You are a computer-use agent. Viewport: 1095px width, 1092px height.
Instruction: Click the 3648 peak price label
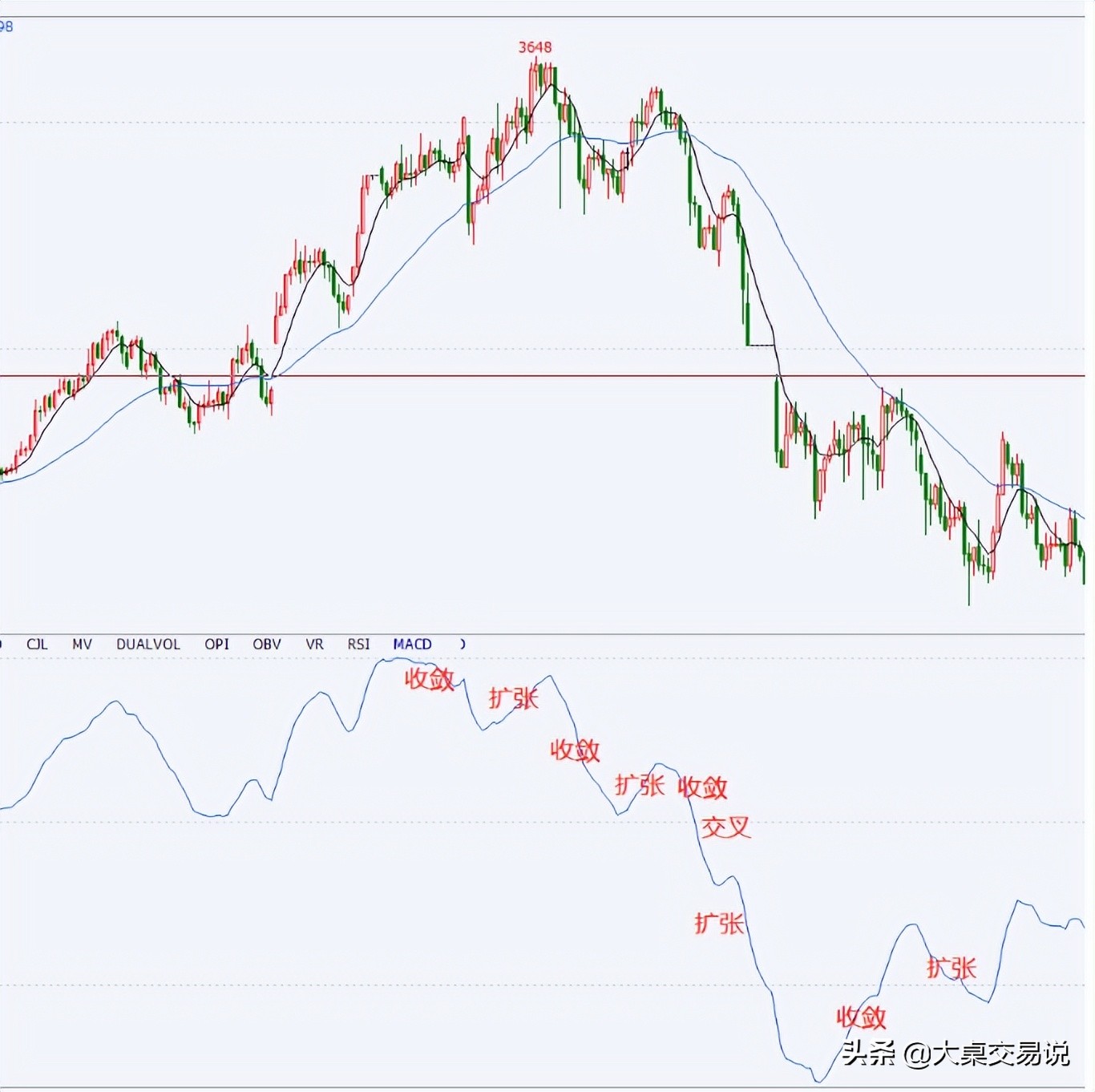tap(535, 47)
